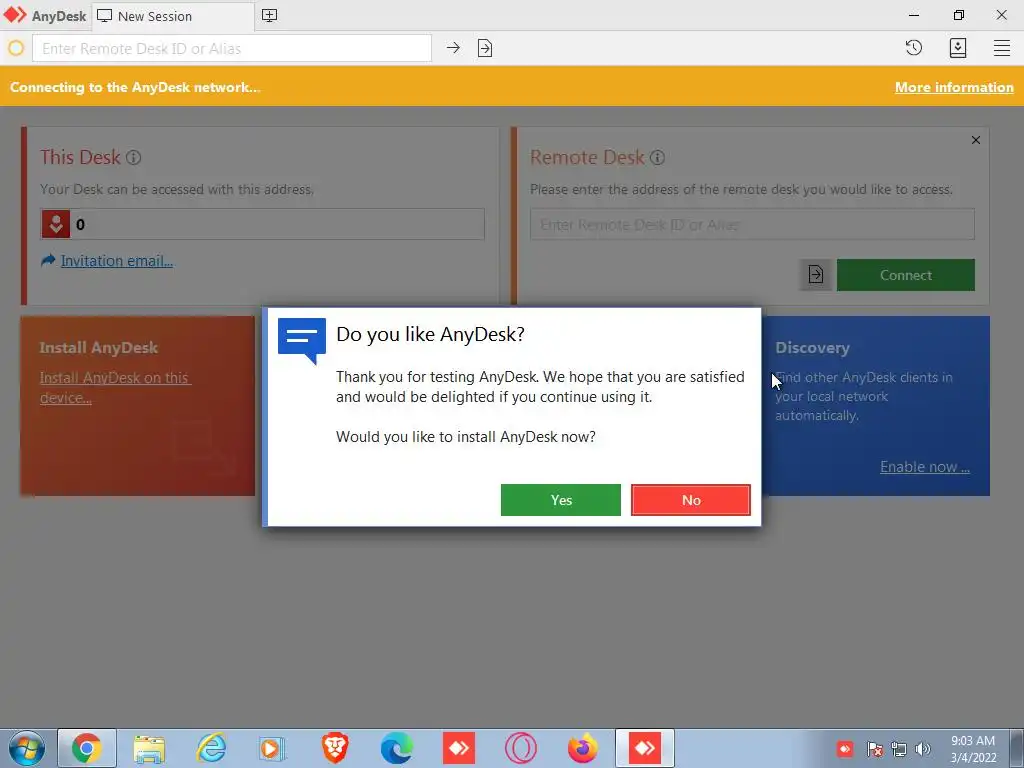Click Remote Desk address input field
This screenshot has height=768, width=1024.
pos(752,225)
